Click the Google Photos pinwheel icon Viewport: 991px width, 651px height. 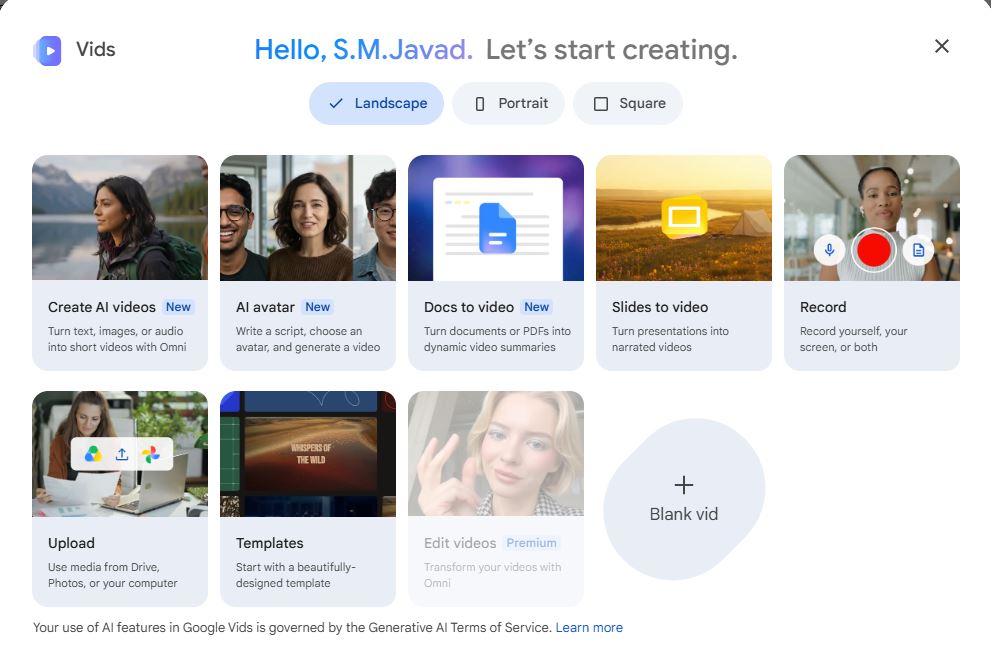[150, 454]
